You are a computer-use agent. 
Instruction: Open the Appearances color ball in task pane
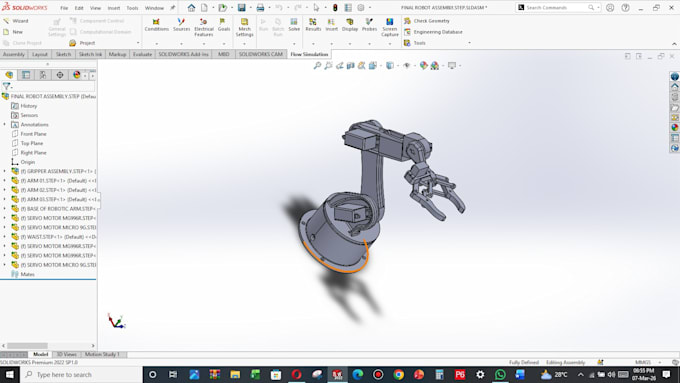click(x=674, y=128)
